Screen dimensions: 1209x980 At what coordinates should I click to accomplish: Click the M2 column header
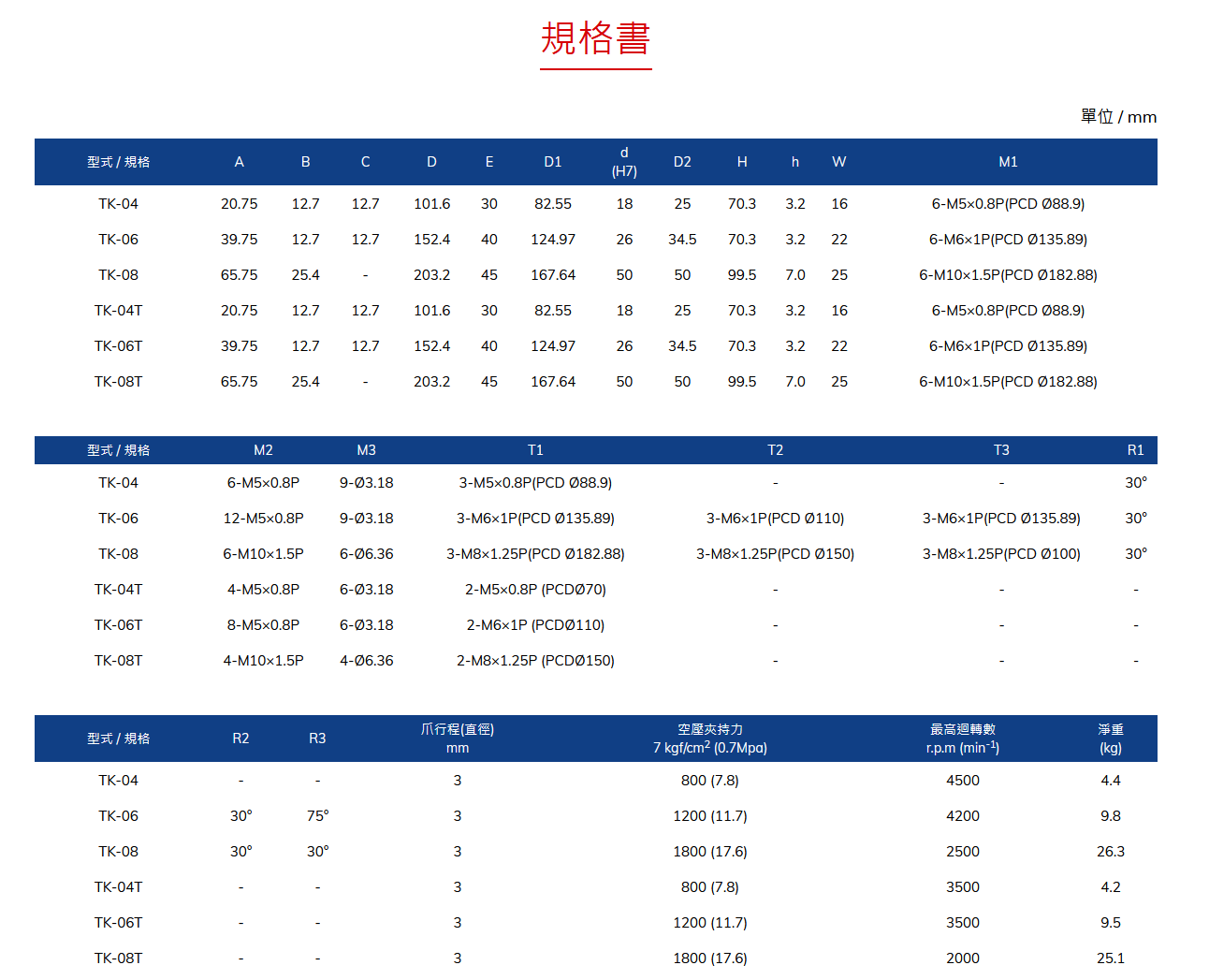coord(264,450)
